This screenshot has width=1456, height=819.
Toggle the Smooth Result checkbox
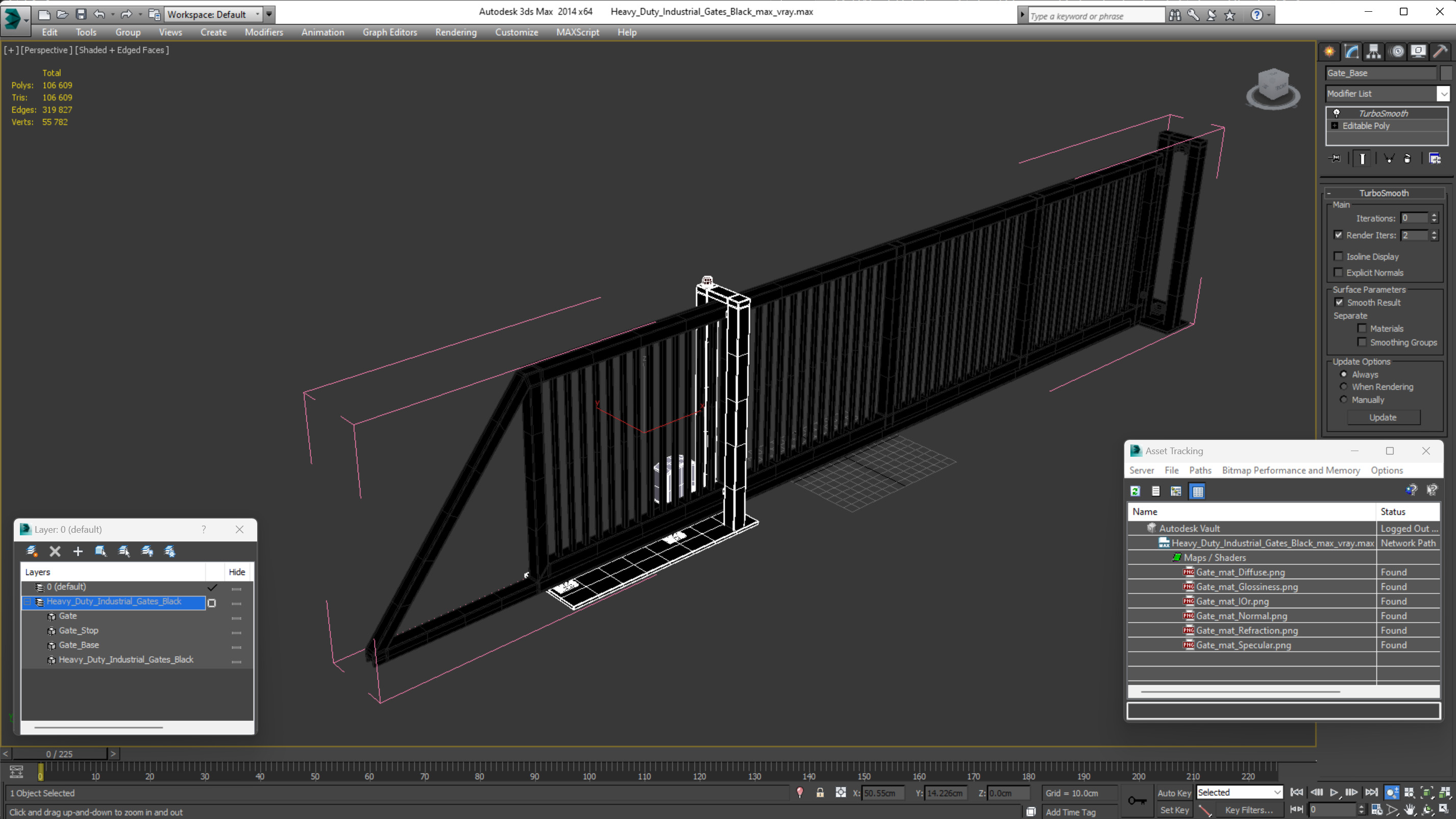1339,301
